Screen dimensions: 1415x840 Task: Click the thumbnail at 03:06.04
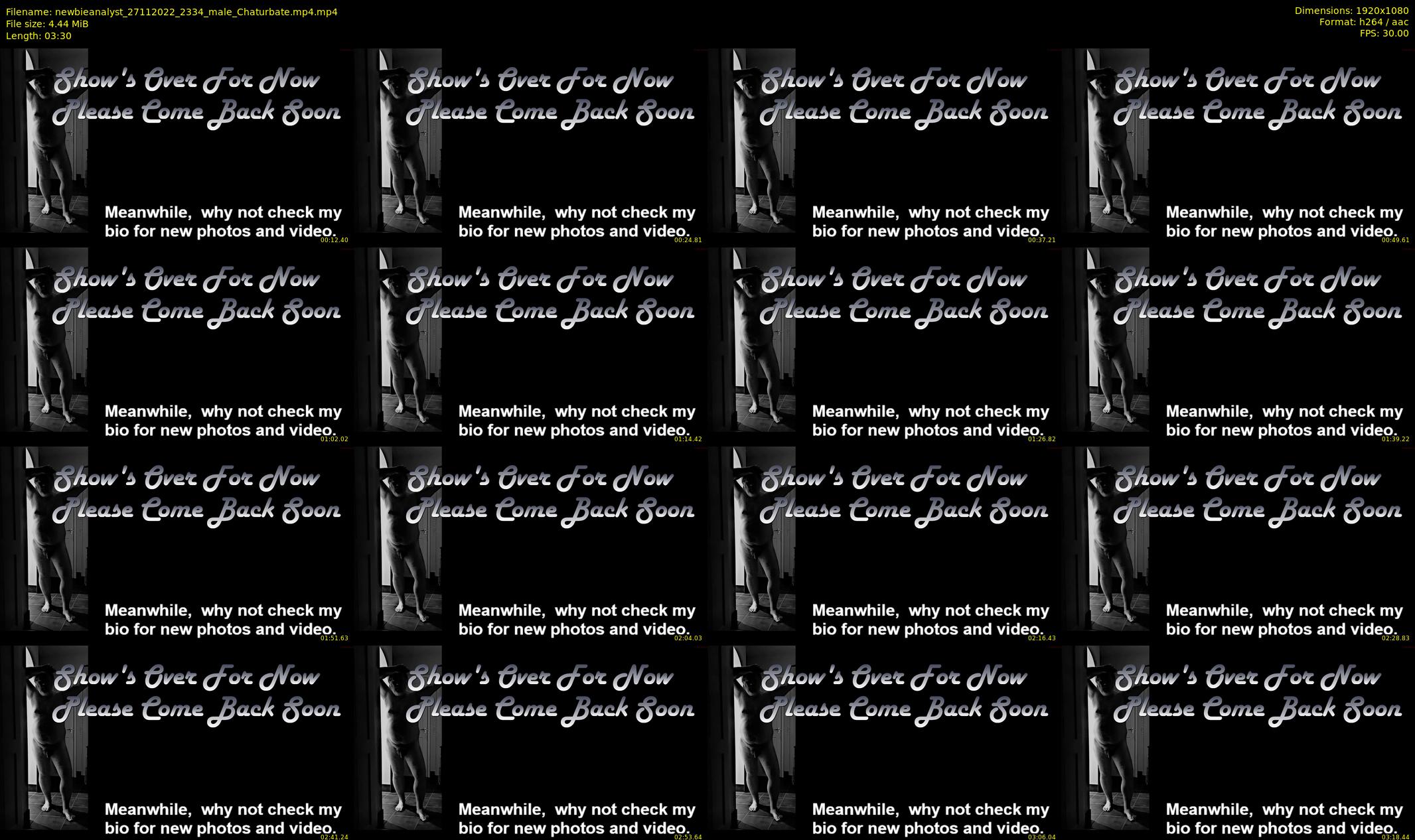point(883,743)
